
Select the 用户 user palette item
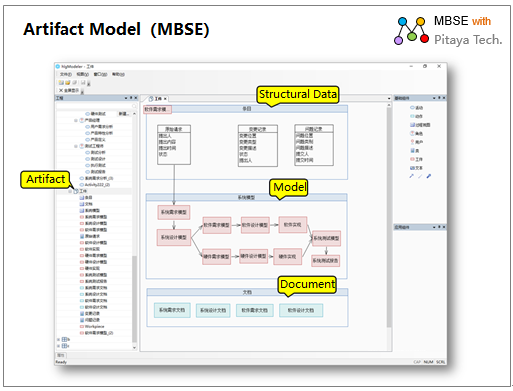(416, 142)
